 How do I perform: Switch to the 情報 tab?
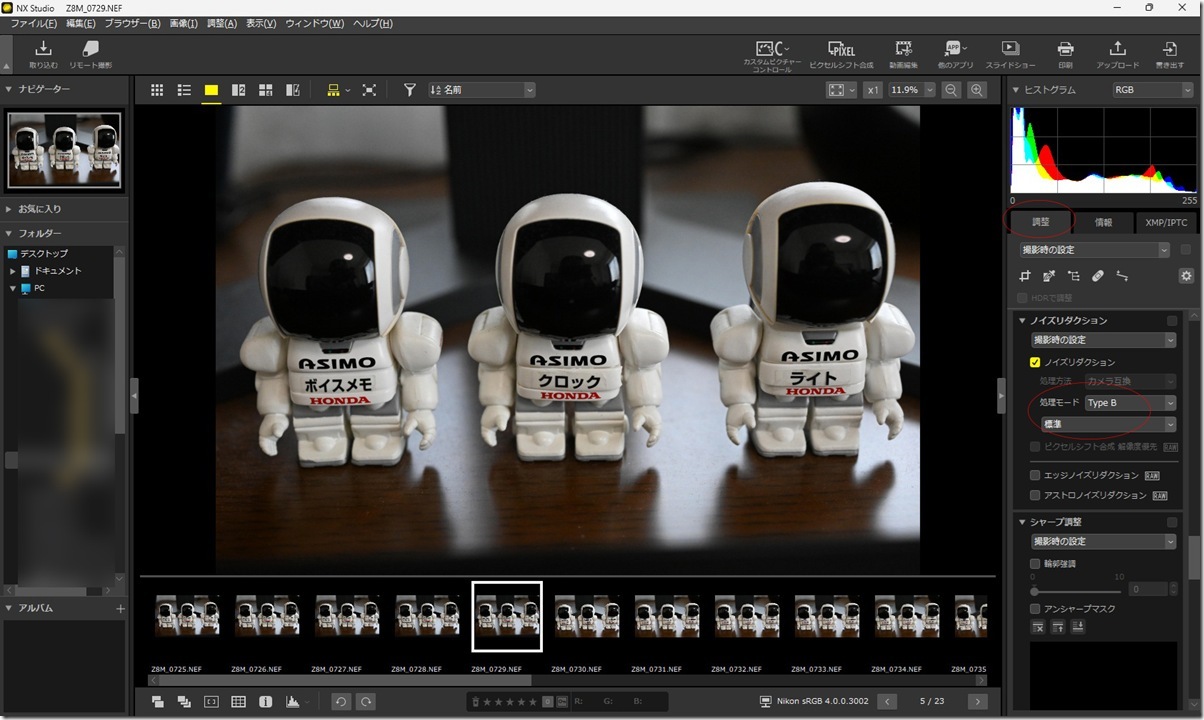tap(1103, 222)
